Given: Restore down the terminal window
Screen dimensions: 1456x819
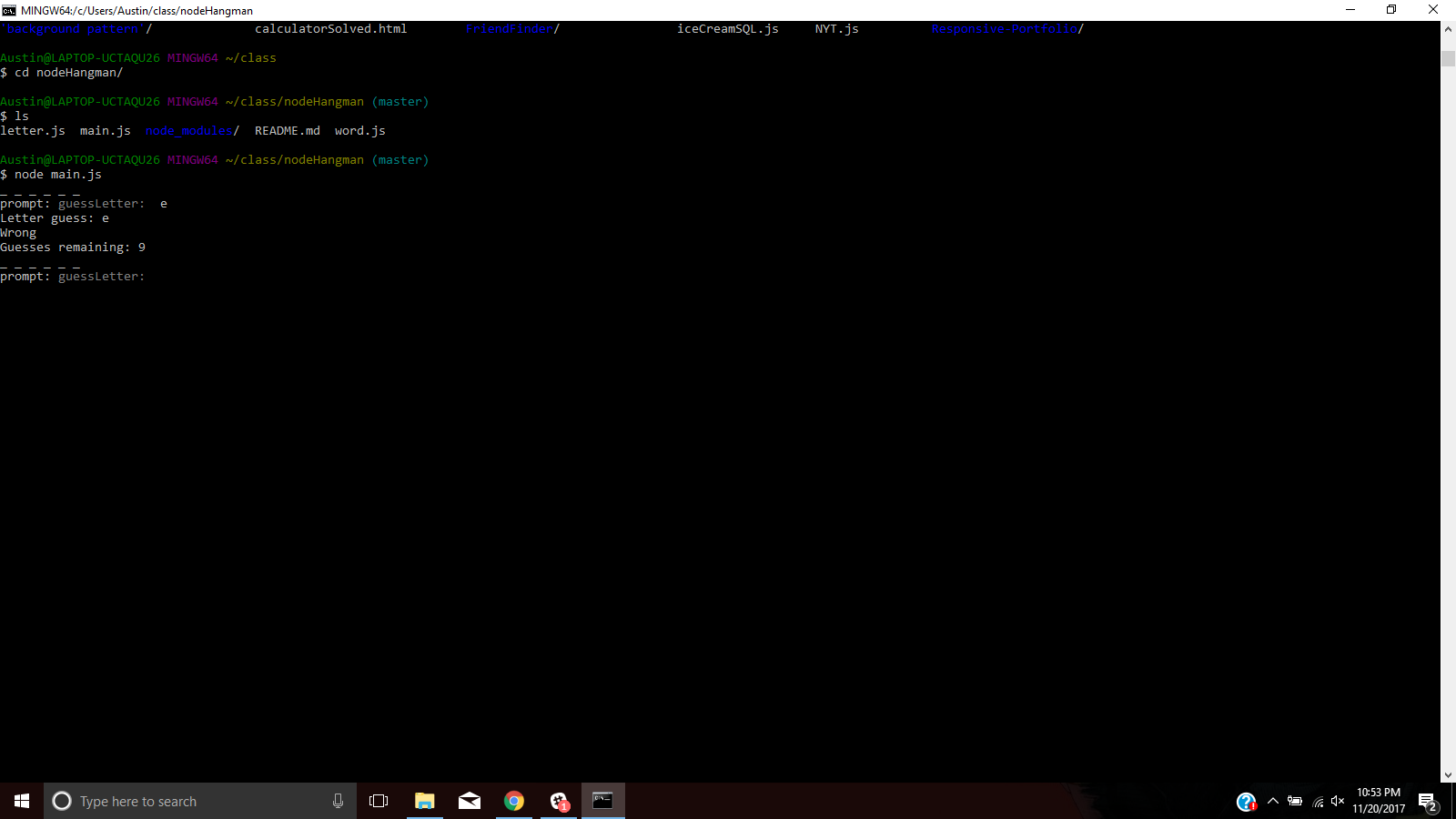Looking at the screenshot, I should pos(1391,10).
